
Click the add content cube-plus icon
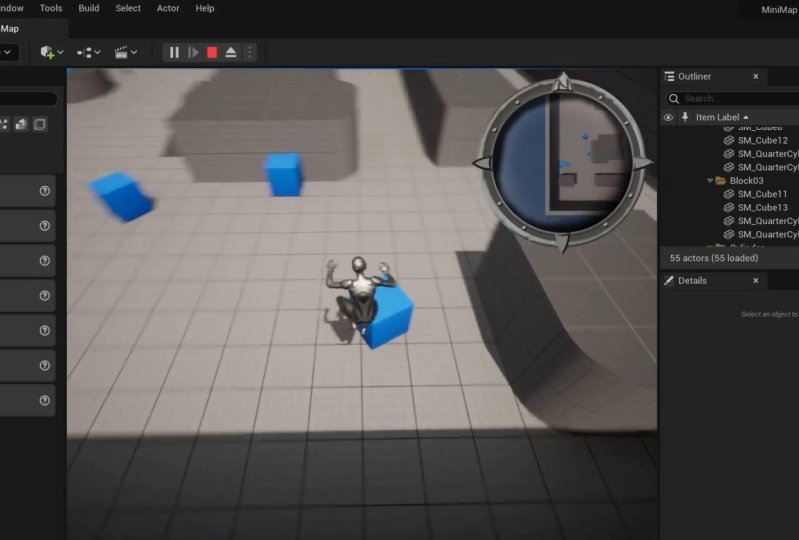coord(47,52)
